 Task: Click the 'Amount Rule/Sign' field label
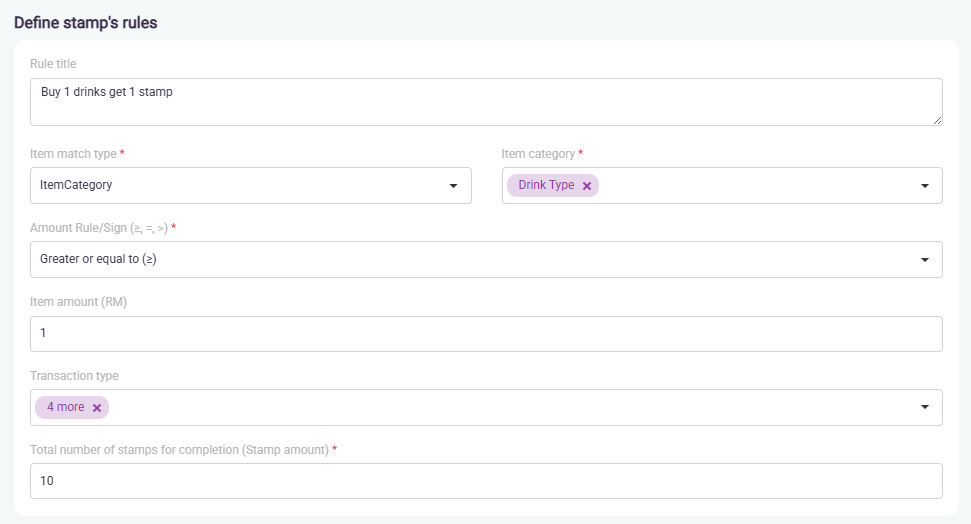pyautogui.click(x=98, y=229)
